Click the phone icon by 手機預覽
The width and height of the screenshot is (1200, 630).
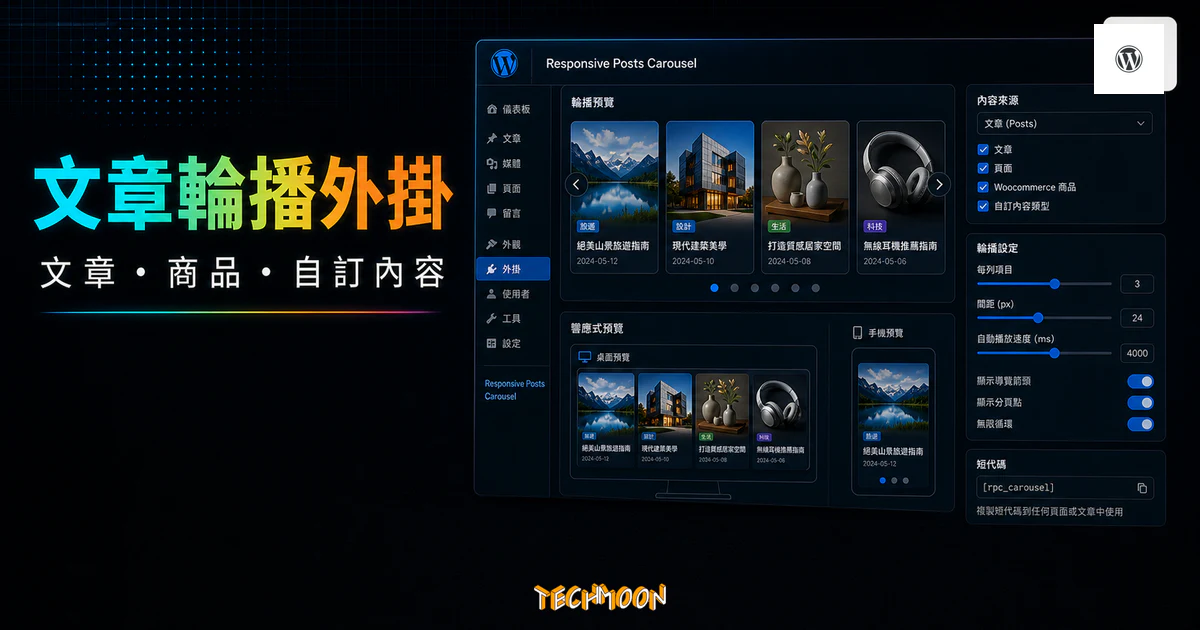tap(857, 332)
